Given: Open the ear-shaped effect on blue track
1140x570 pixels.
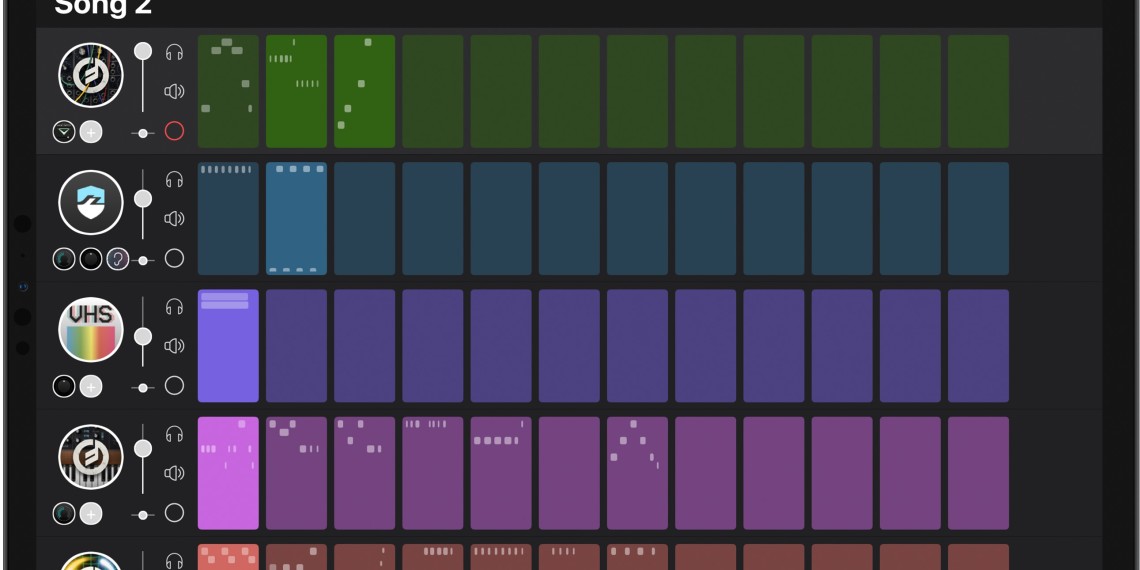Looking at the screenshot, I should click(x=118, y=259).
